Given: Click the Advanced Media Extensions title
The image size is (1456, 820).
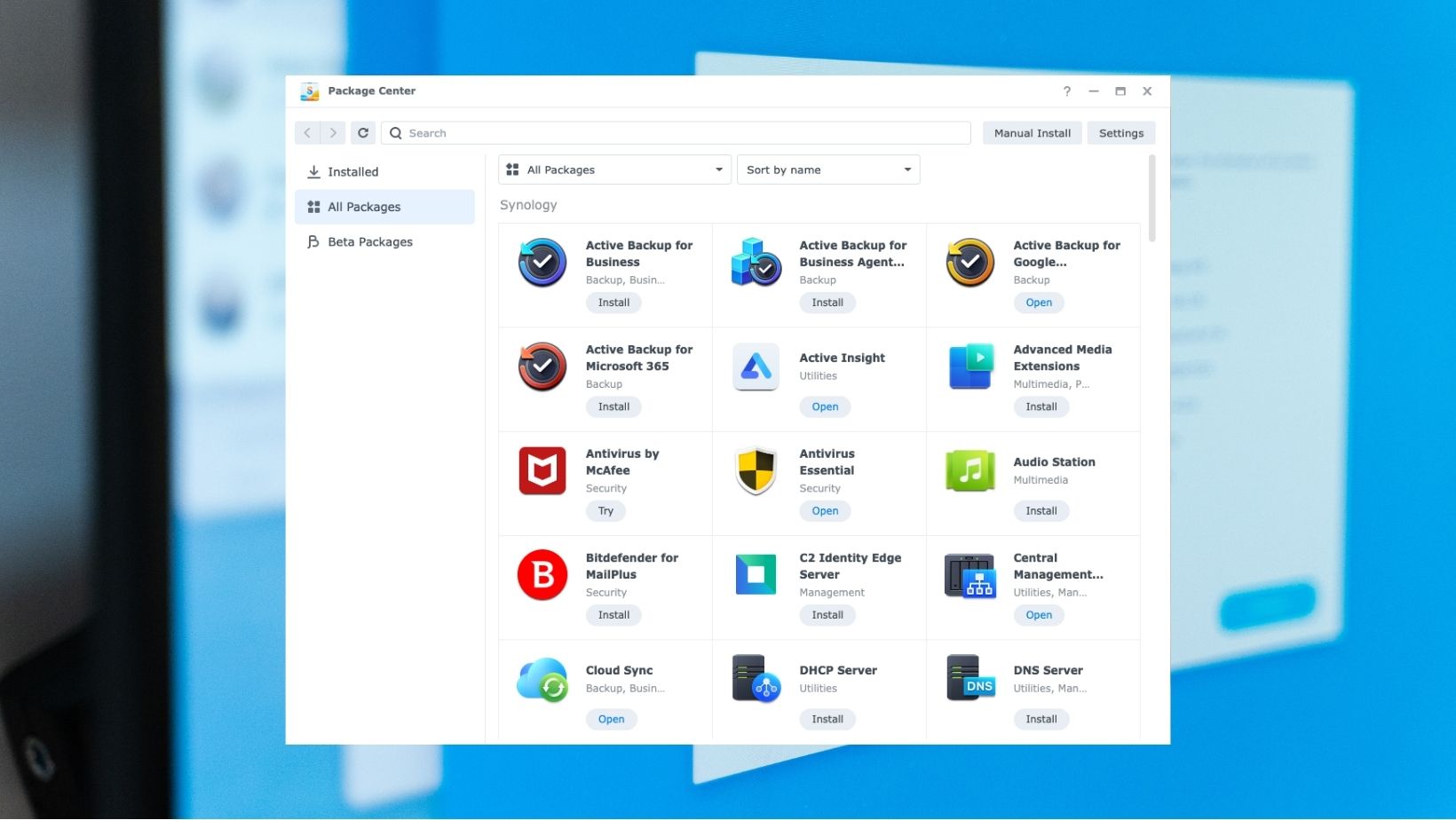Looking at the screenshot, I should [x=1063, y=358].
